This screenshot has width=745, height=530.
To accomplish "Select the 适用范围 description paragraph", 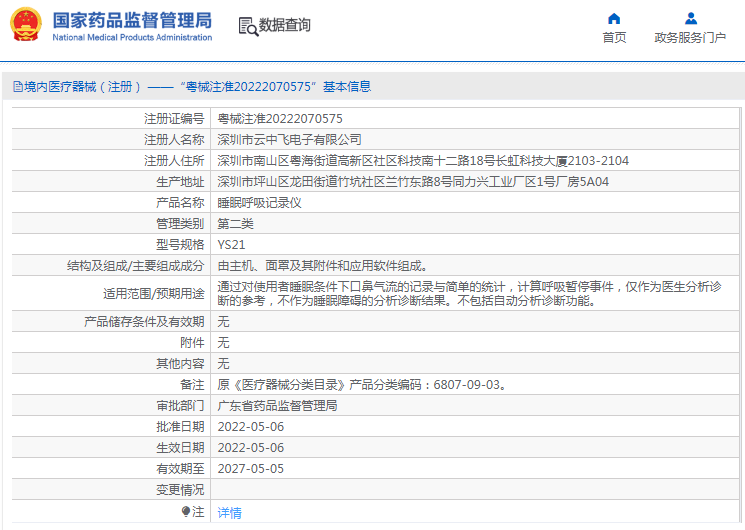I will pyautogui.click(x=469, y=293).
